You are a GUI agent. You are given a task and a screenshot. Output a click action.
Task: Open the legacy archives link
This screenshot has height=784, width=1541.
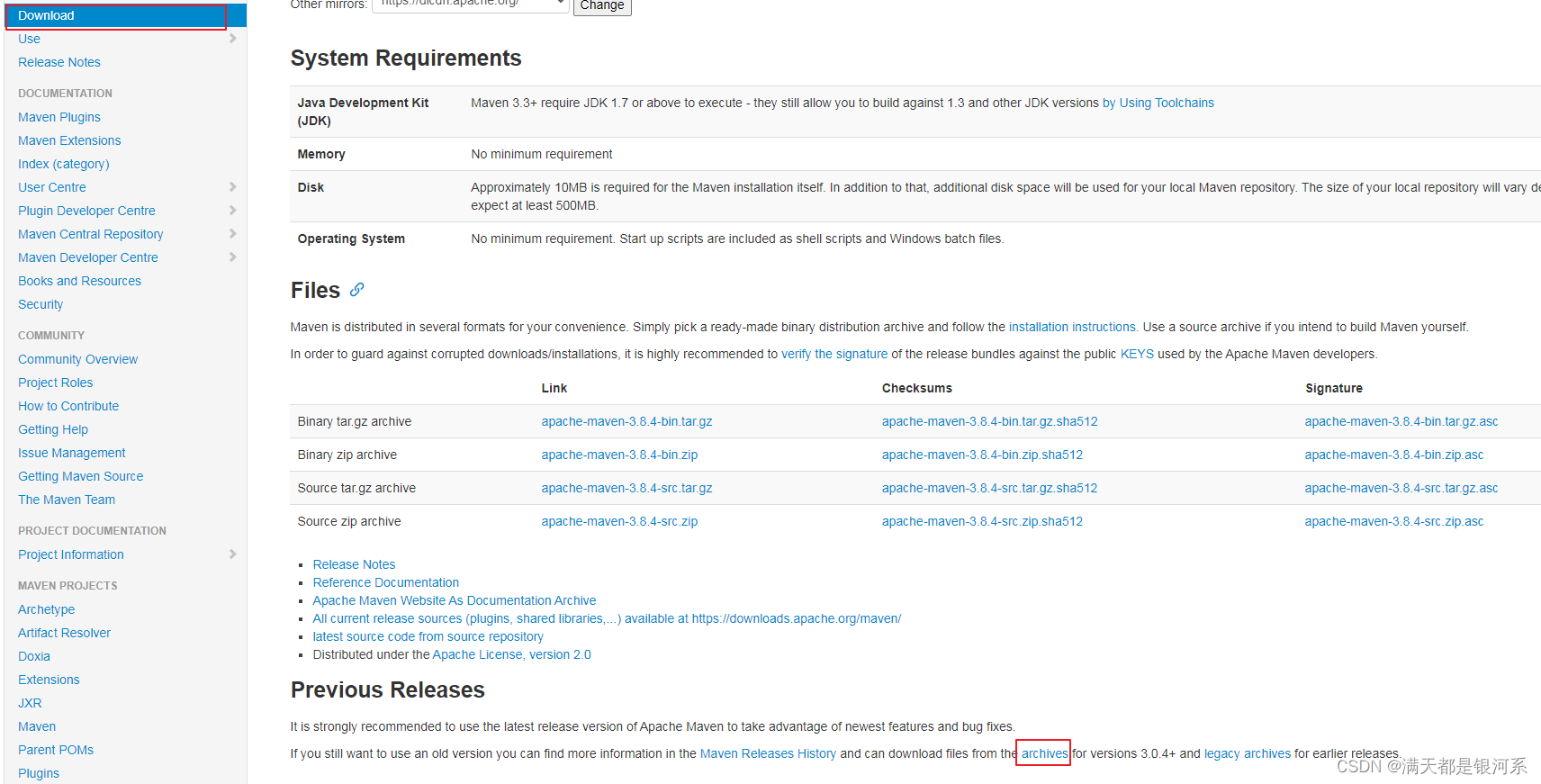[x=1248, y=753]
